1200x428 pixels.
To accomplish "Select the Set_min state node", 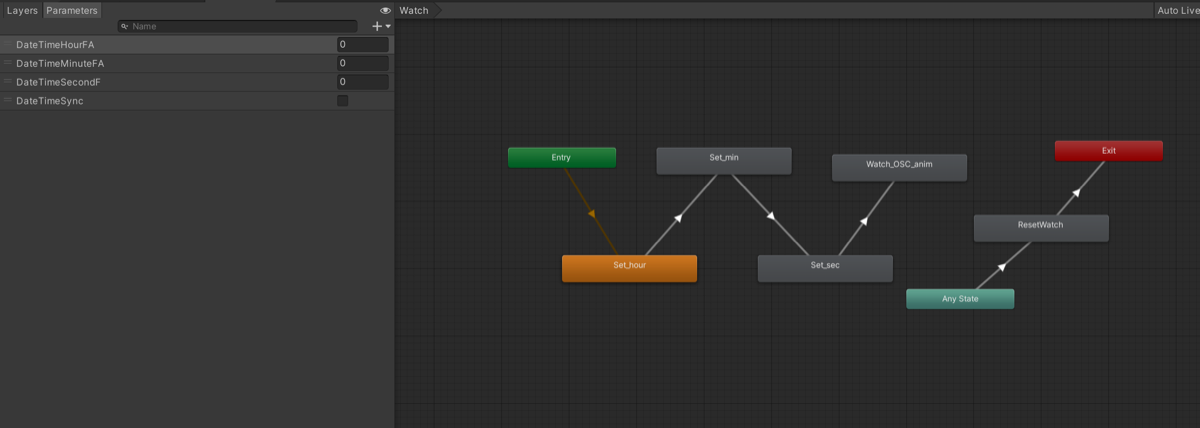I will 724,159.
